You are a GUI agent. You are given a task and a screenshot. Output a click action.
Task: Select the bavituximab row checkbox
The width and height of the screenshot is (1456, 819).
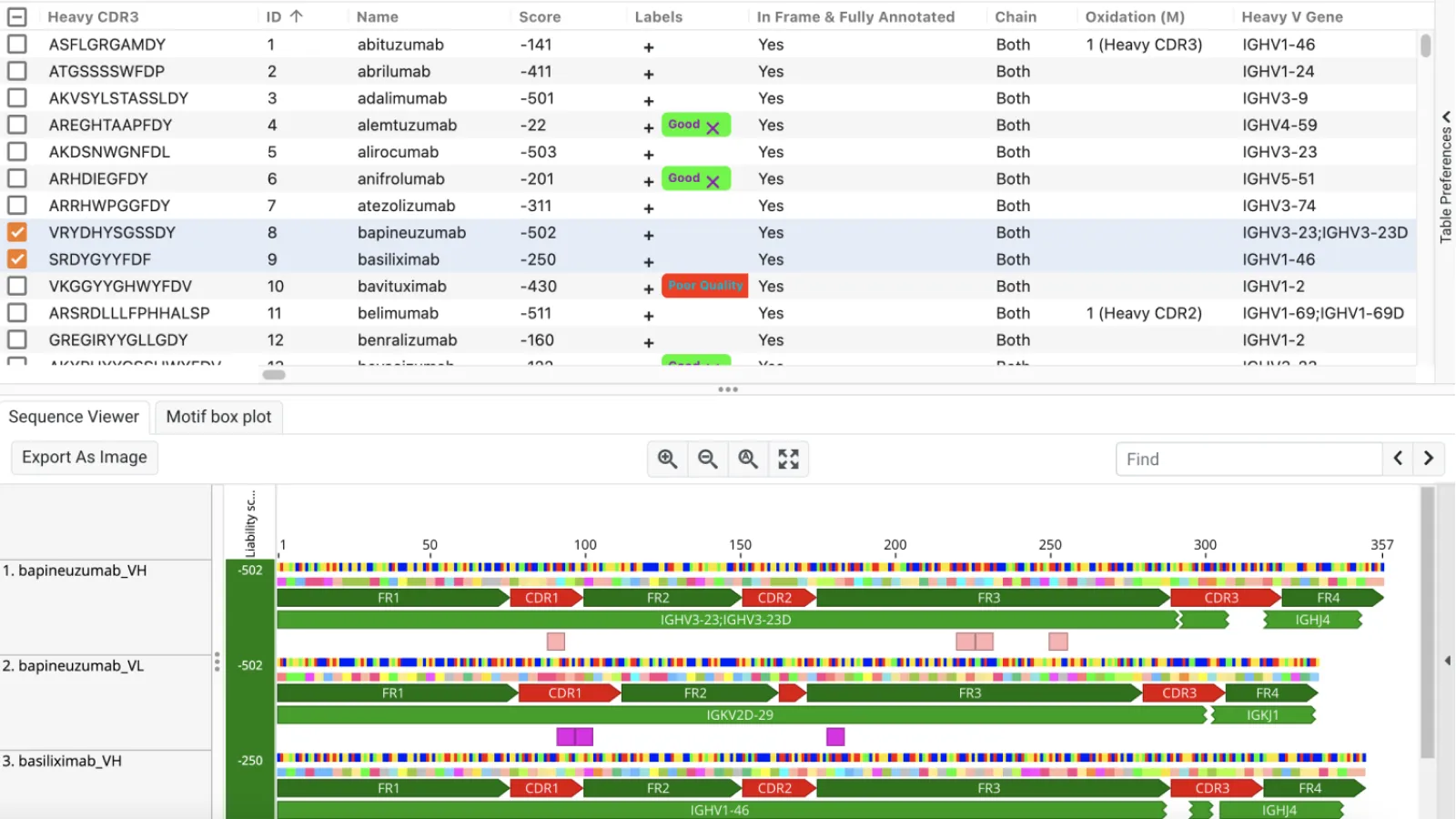(16, 286)
